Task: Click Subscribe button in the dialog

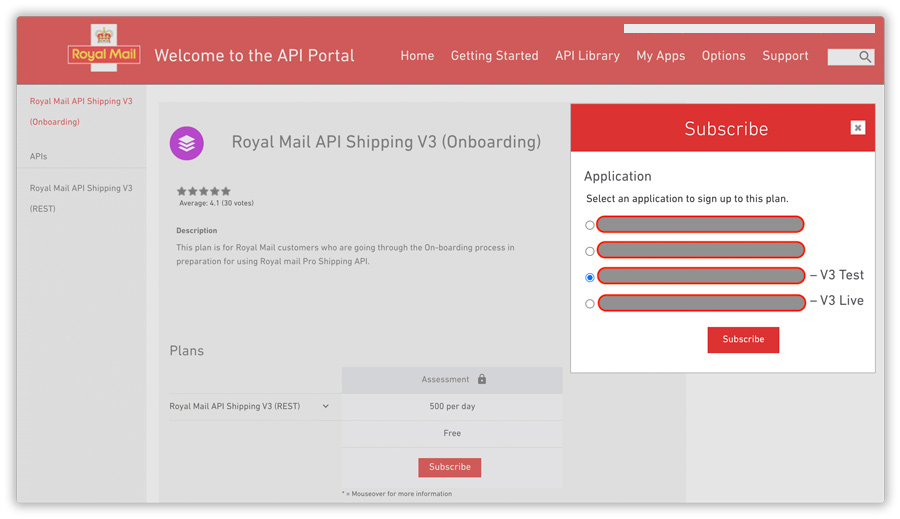Action: click(x=743, y=340)
